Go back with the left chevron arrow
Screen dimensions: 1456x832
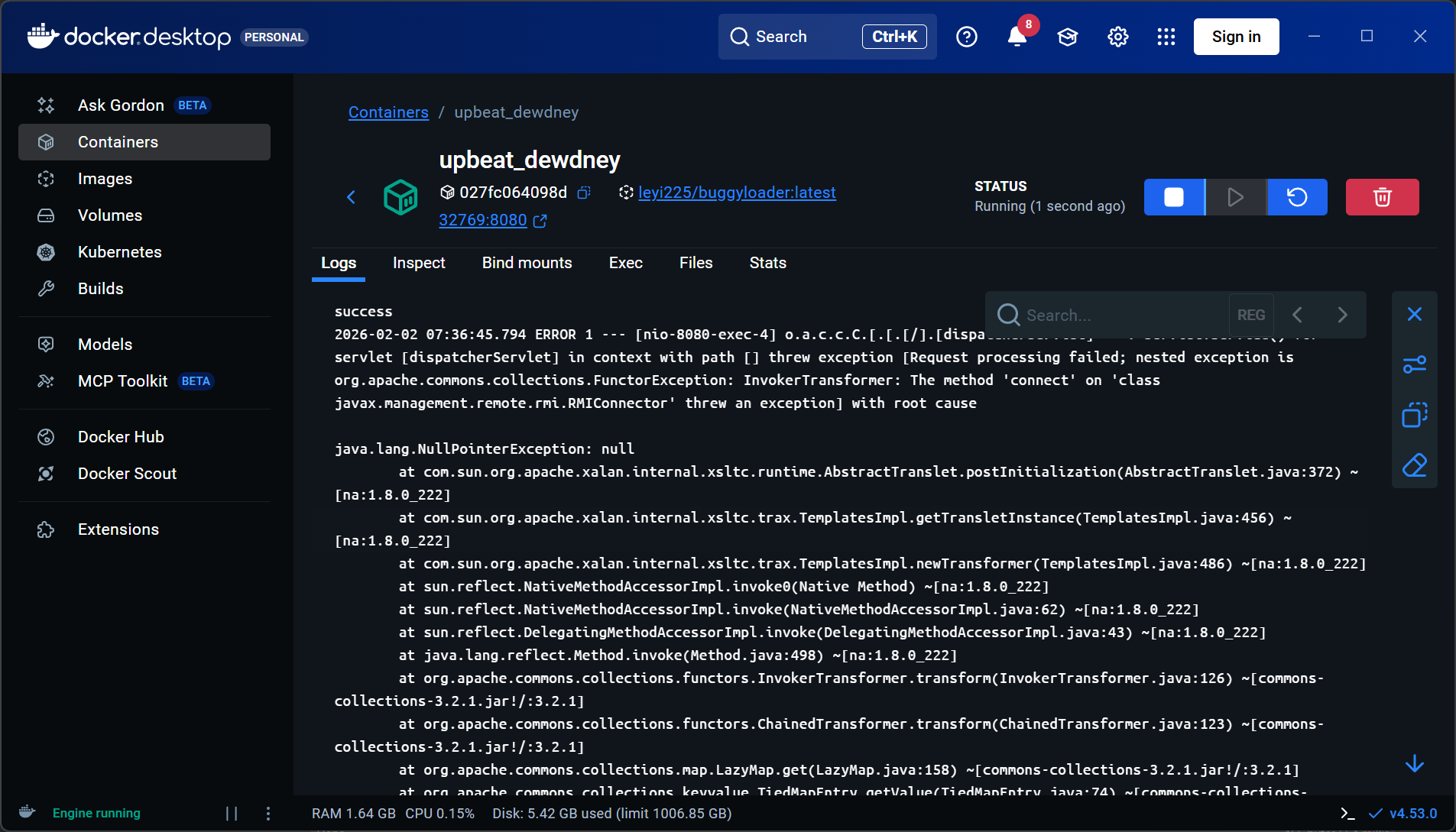[352, 197]
